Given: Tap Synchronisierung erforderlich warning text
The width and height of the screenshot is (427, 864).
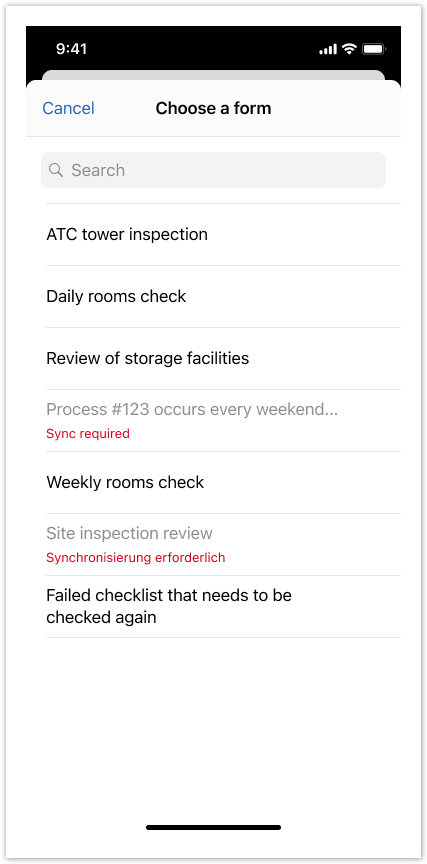Looking at the screenshot, I should (x=136, y=558).
